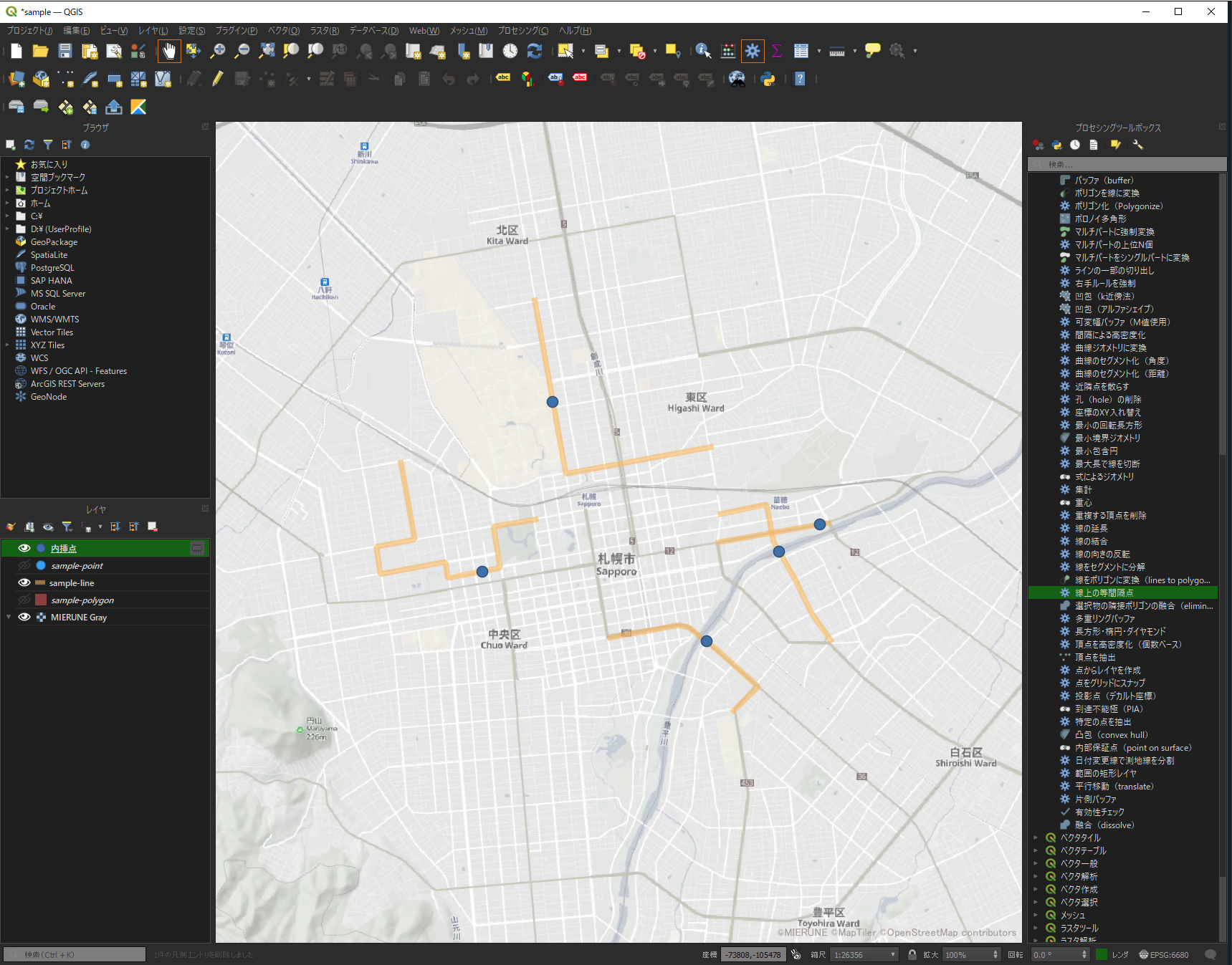
Task: Open the Measure tool dropdown arrow
Action: click(x=855, y=51)
